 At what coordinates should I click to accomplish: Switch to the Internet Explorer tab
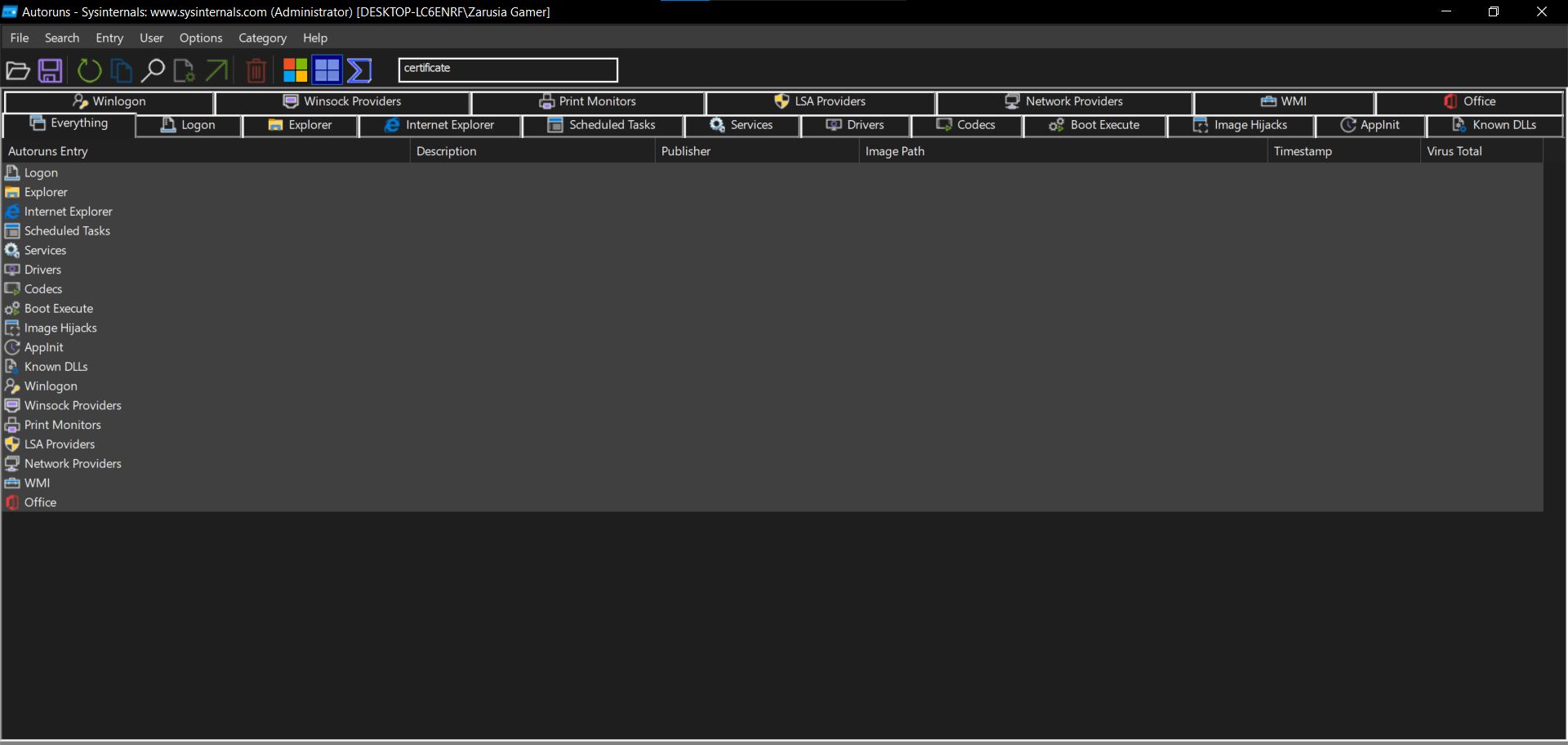[x=440, y=125]
